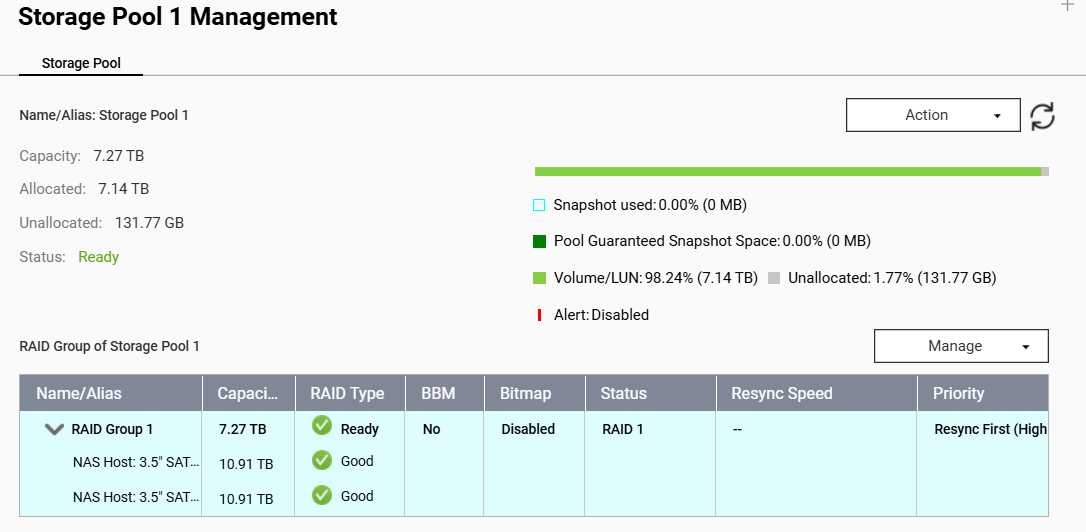Click the Snapshot used legend swatch
This screenshot has width=1086, height=532.
pyautogui.click(x=539, y=205)
